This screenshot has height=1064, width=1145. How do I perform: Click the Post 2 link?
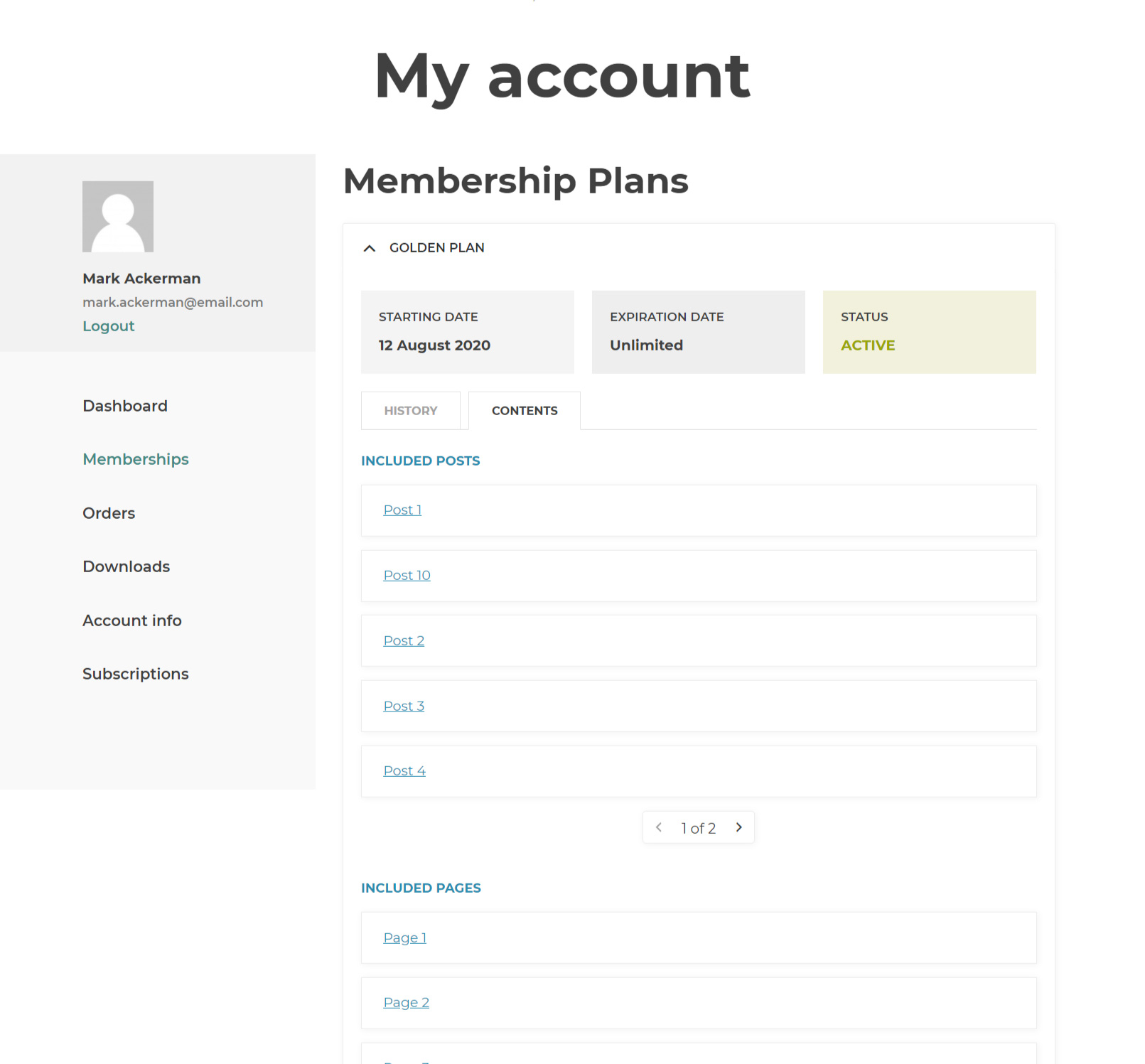coord(404,641)
